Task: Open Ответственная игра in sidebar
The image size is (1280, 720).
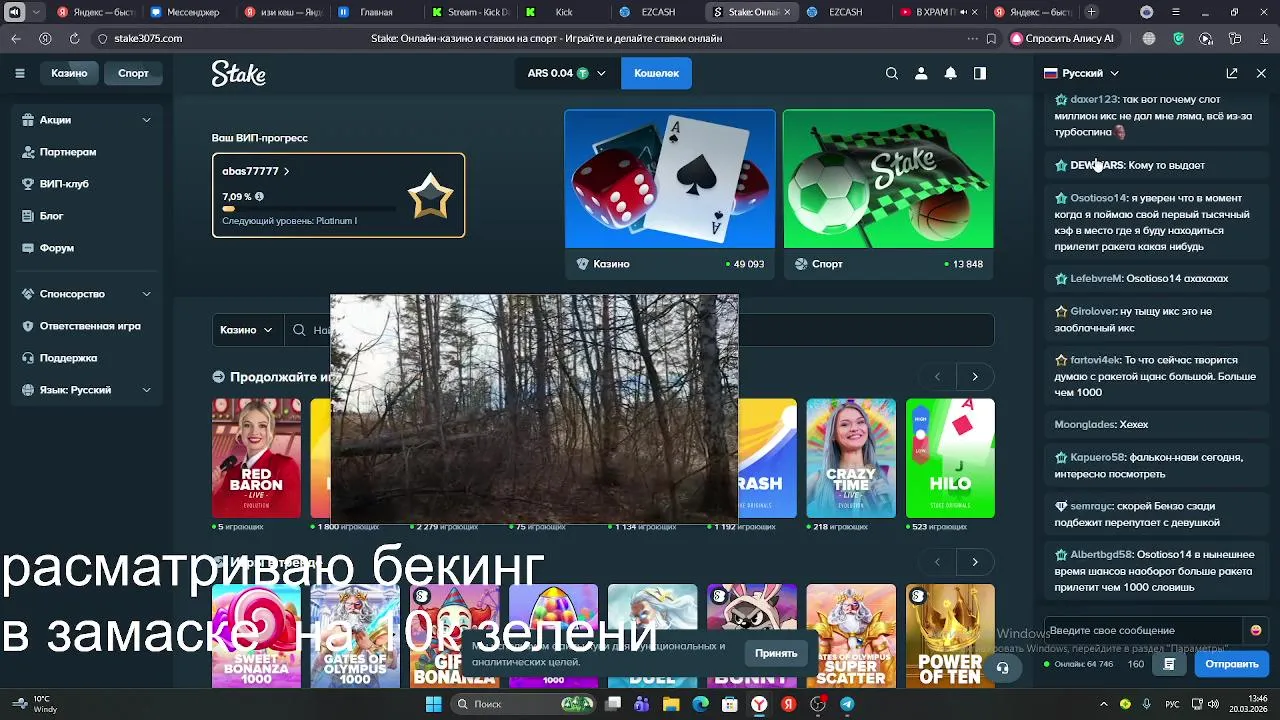Action: tap(89, 326)
